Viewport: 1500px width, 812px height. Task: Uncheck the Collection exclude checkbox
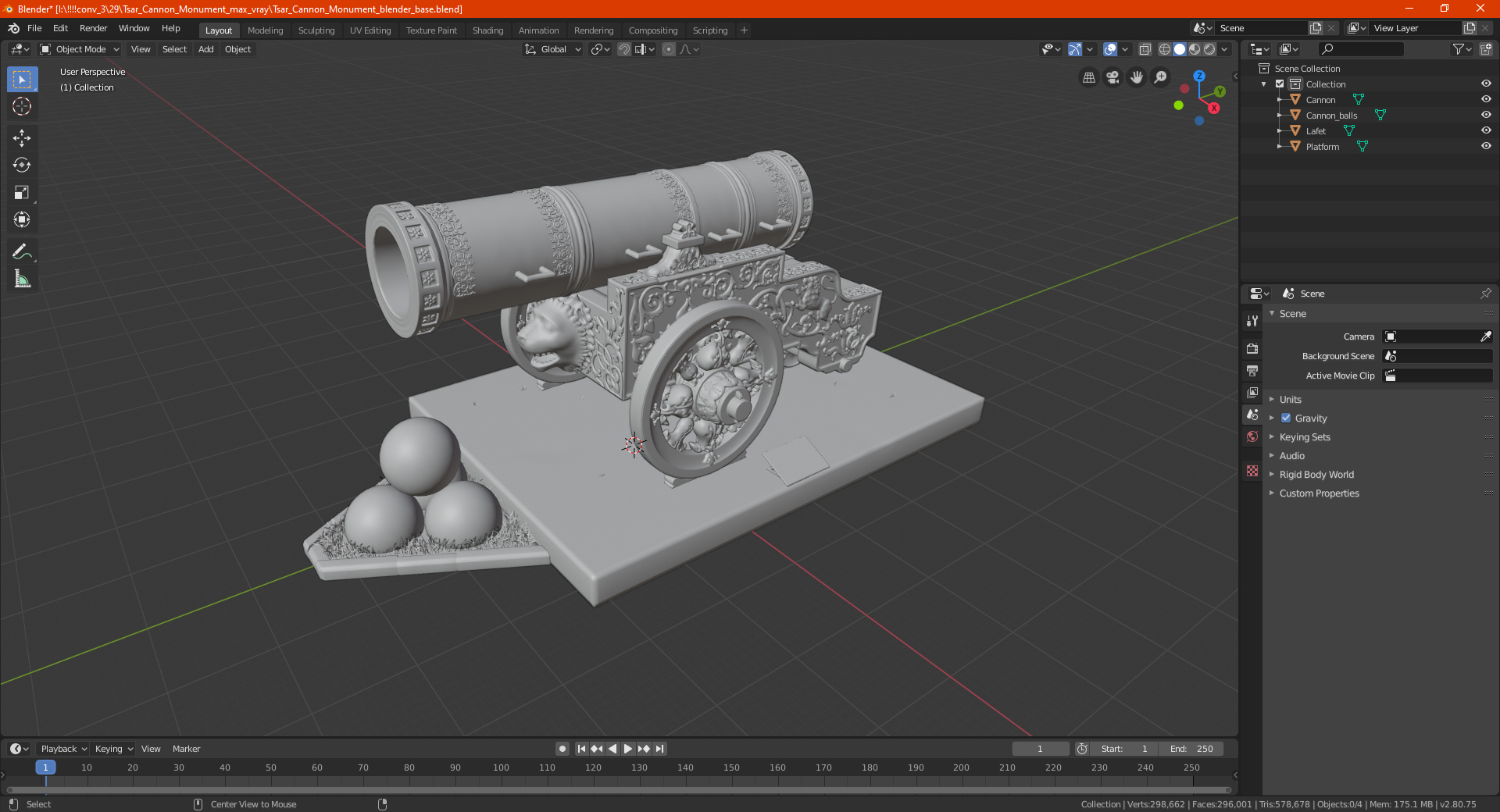click(x=1280, y=84)
